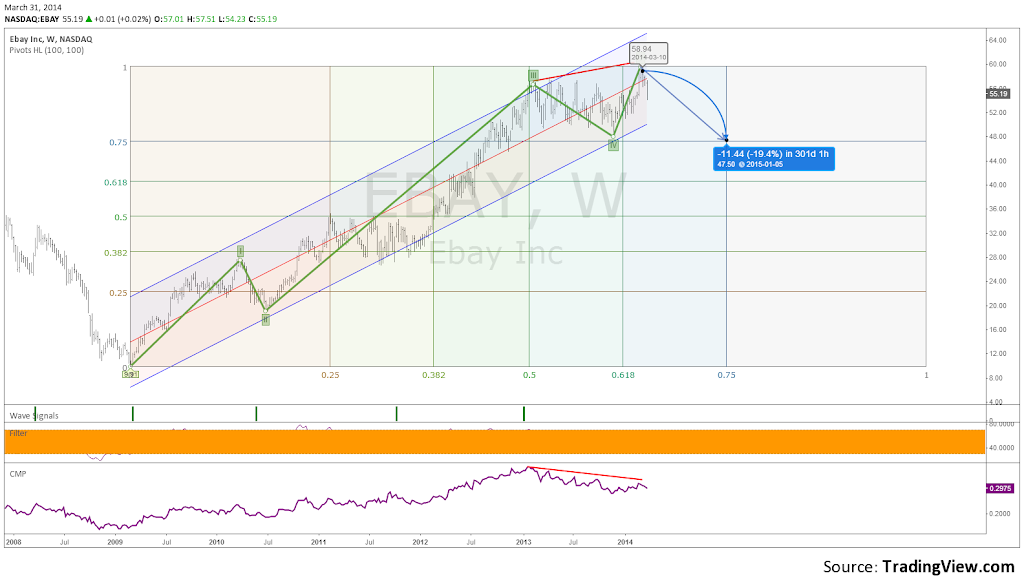The height and width of the screenshot is (584, 1024).
Task: Click the 58.94 price tooltip at the peak
Action: pos(648,52)
